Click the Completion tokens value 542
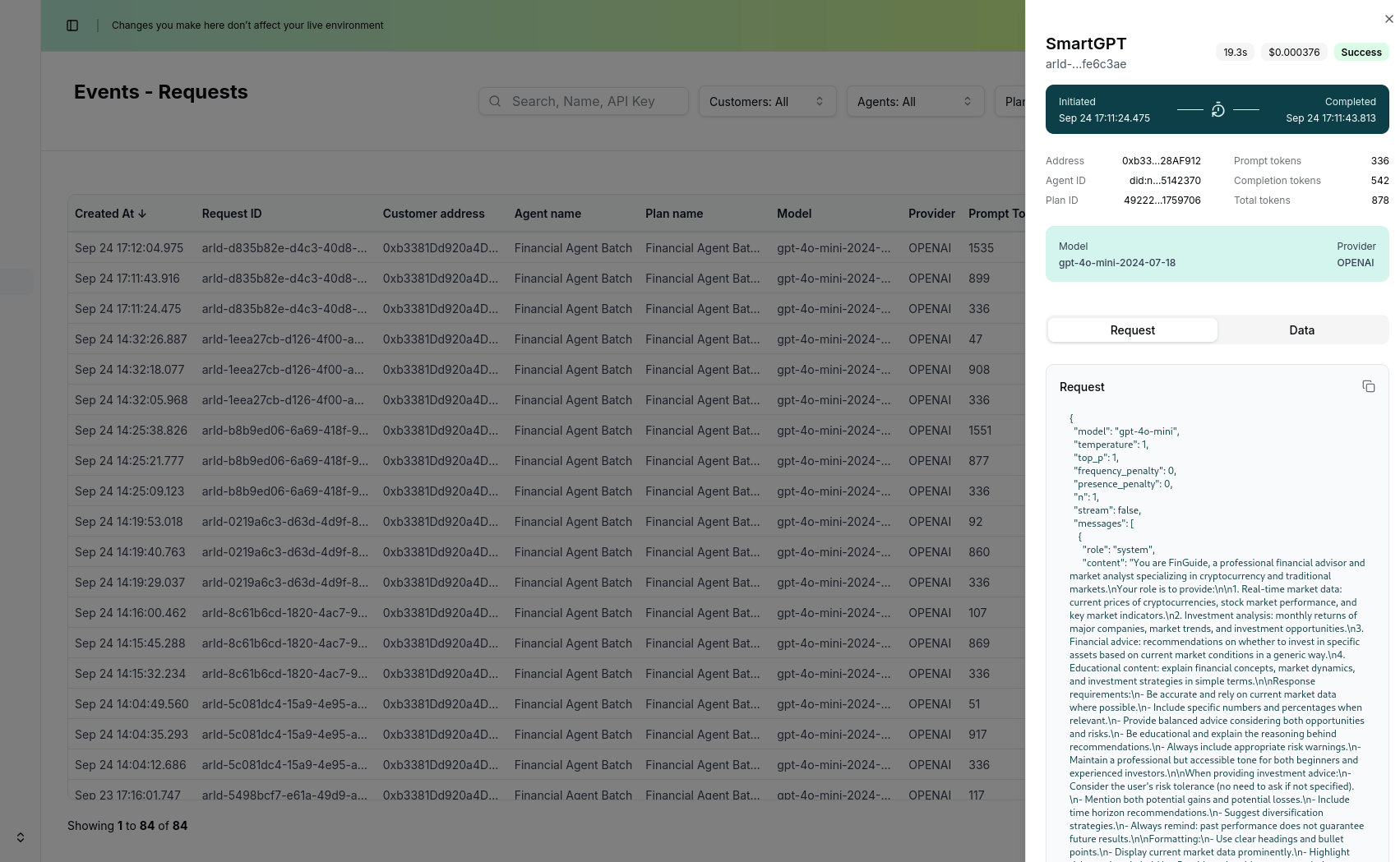 click(x=1379, y=181)
